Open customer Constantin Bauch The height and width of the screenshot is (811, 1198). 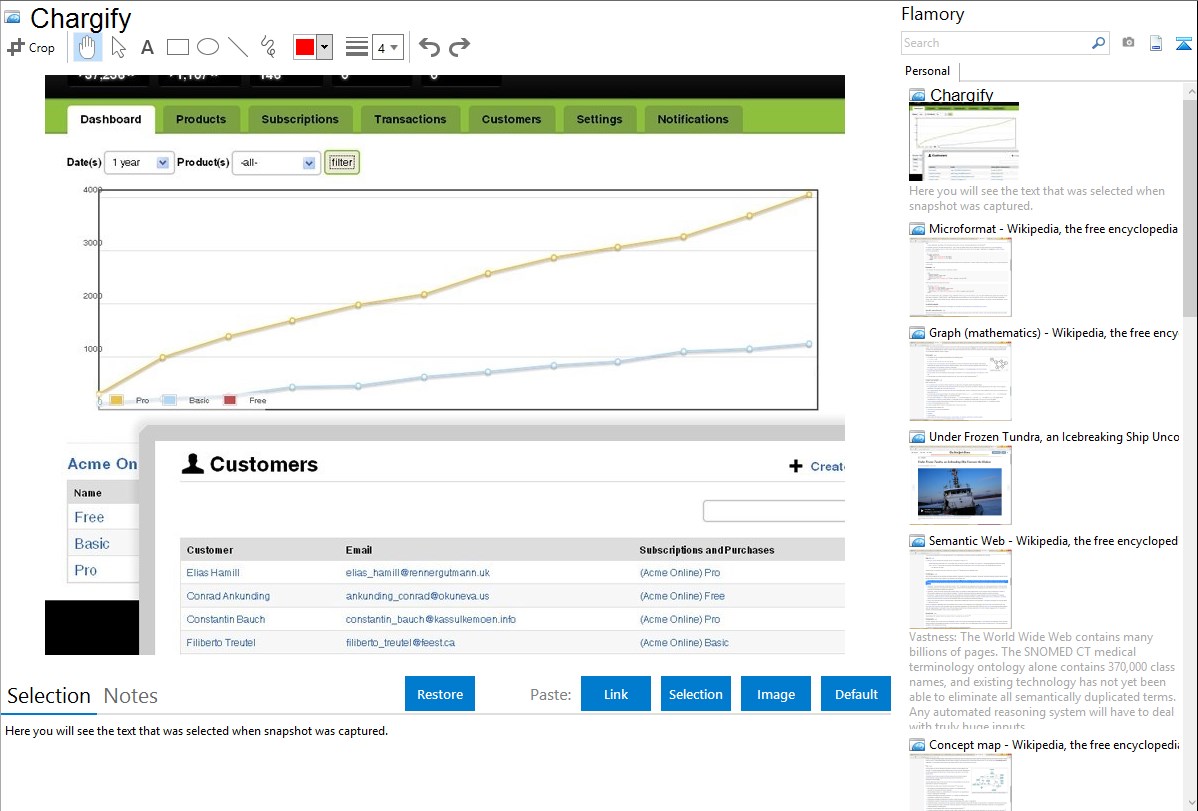pos(225,619)
